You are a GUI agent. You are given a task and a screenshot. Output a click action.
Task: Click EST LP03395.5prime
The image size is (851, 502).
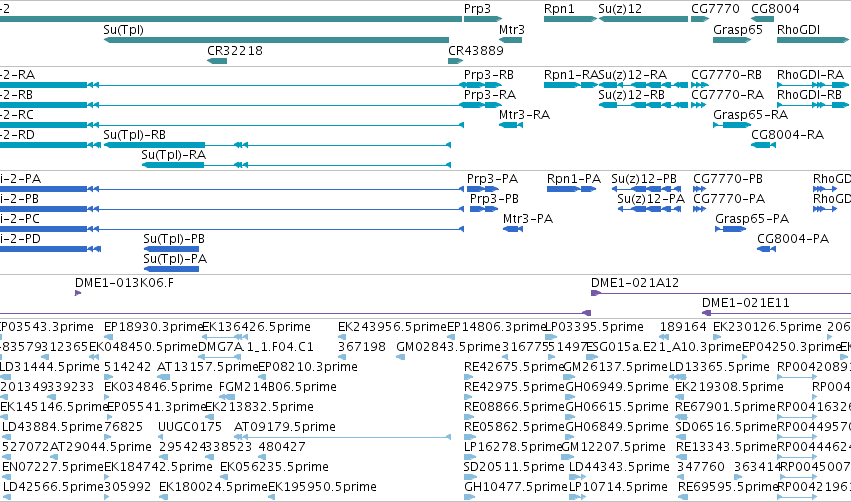click(x=594, y=327)
